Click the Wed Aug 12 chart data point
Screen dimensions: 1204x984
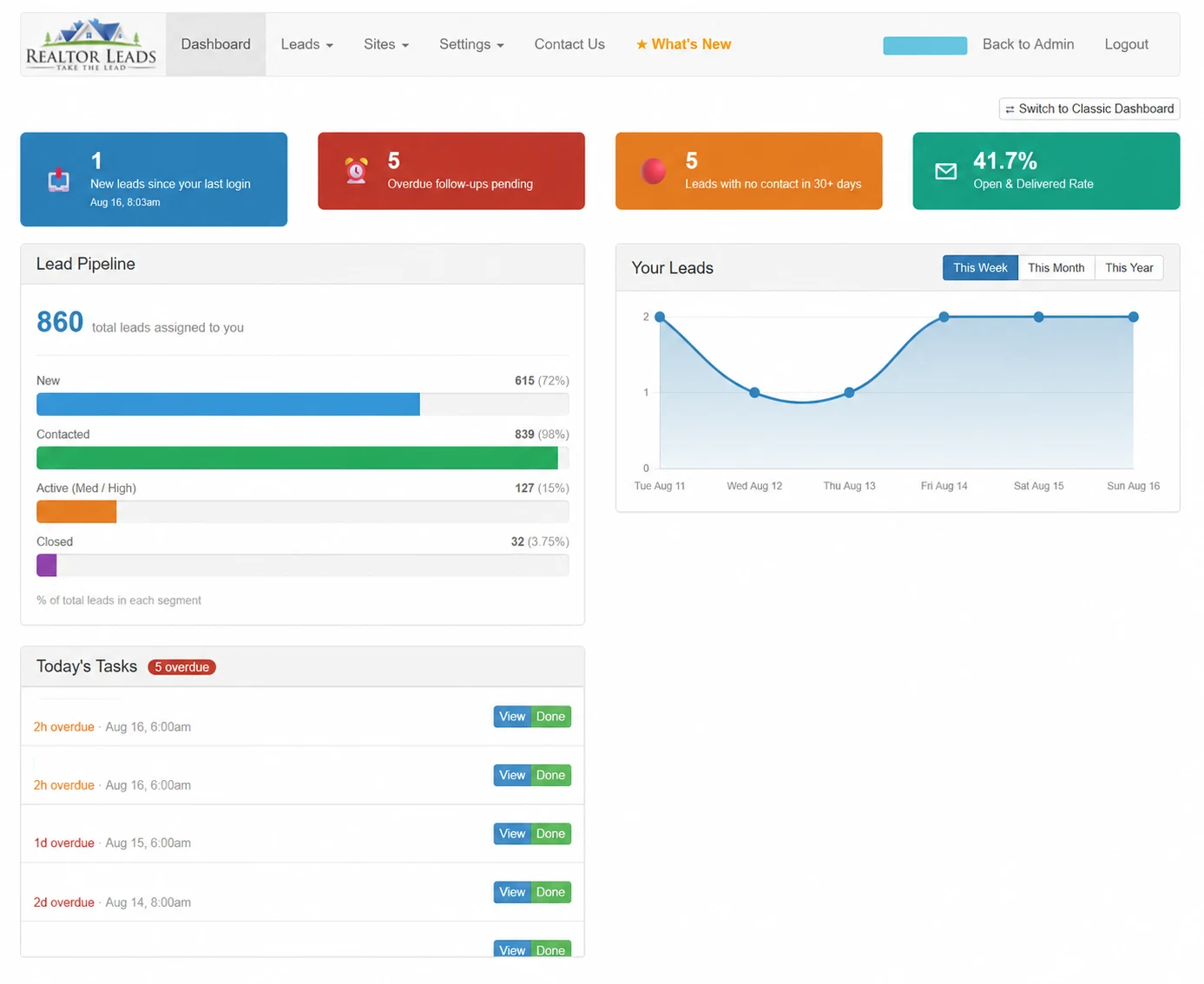point(754,393)
